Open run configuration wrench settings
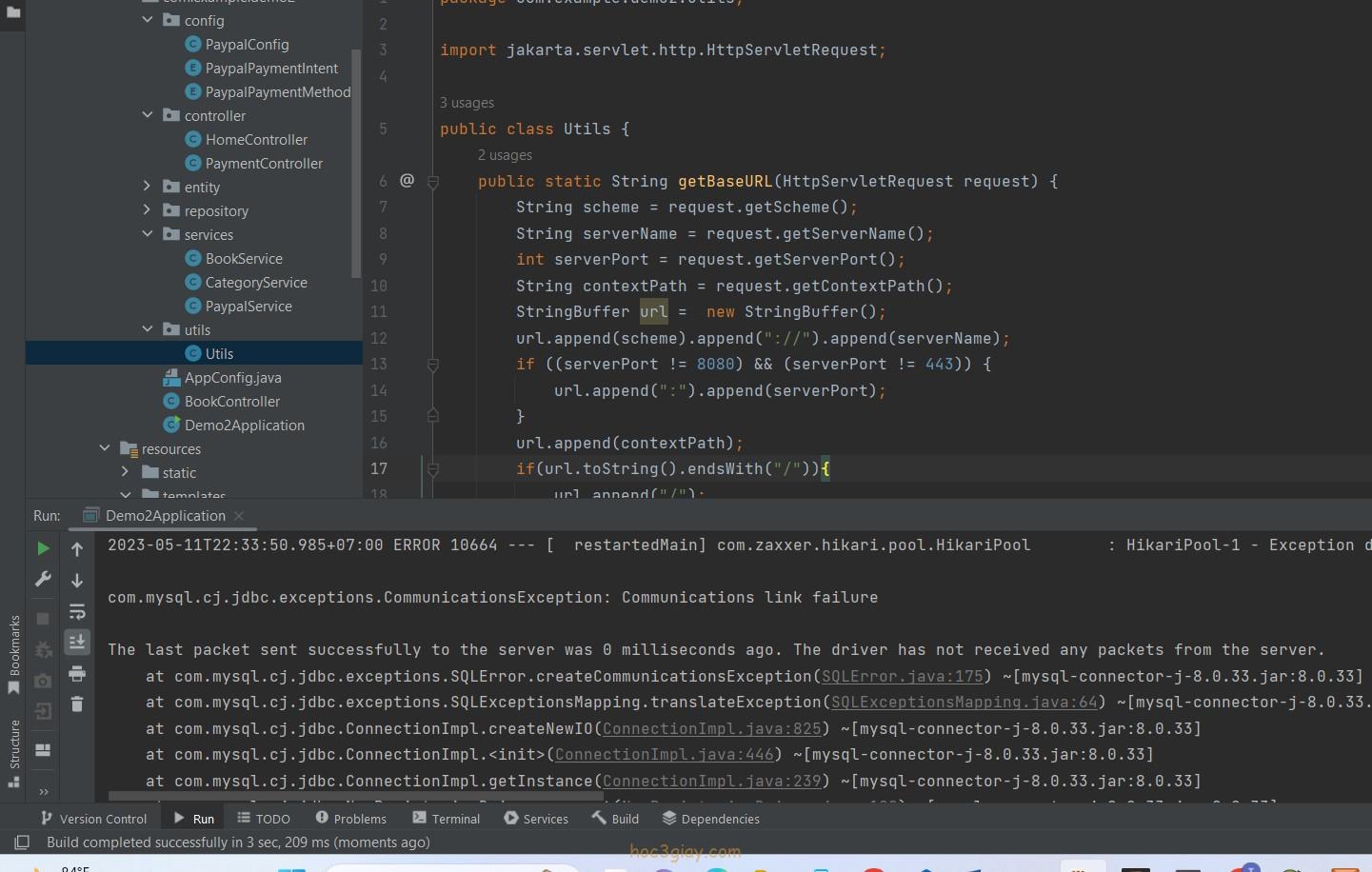The image size is (1372, 872). tap(43, 579)
